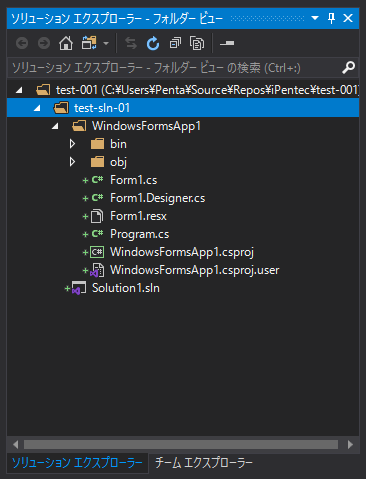Image resolution: width=366 pixels, height=479 pixels.
Task: Collapse the WindowsFormsApp1 folder
Action: point(55,126)
